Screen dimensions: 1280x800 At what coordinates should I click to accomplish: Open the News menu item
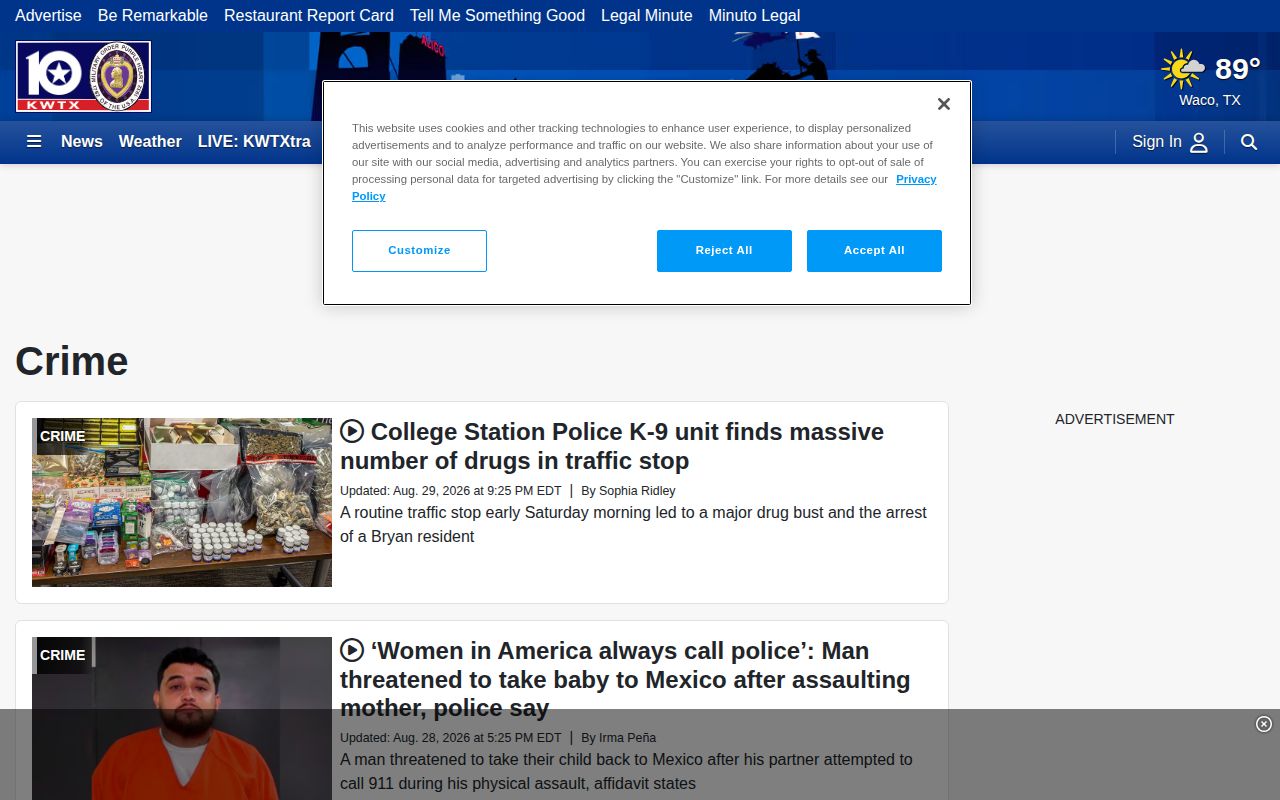82,142
